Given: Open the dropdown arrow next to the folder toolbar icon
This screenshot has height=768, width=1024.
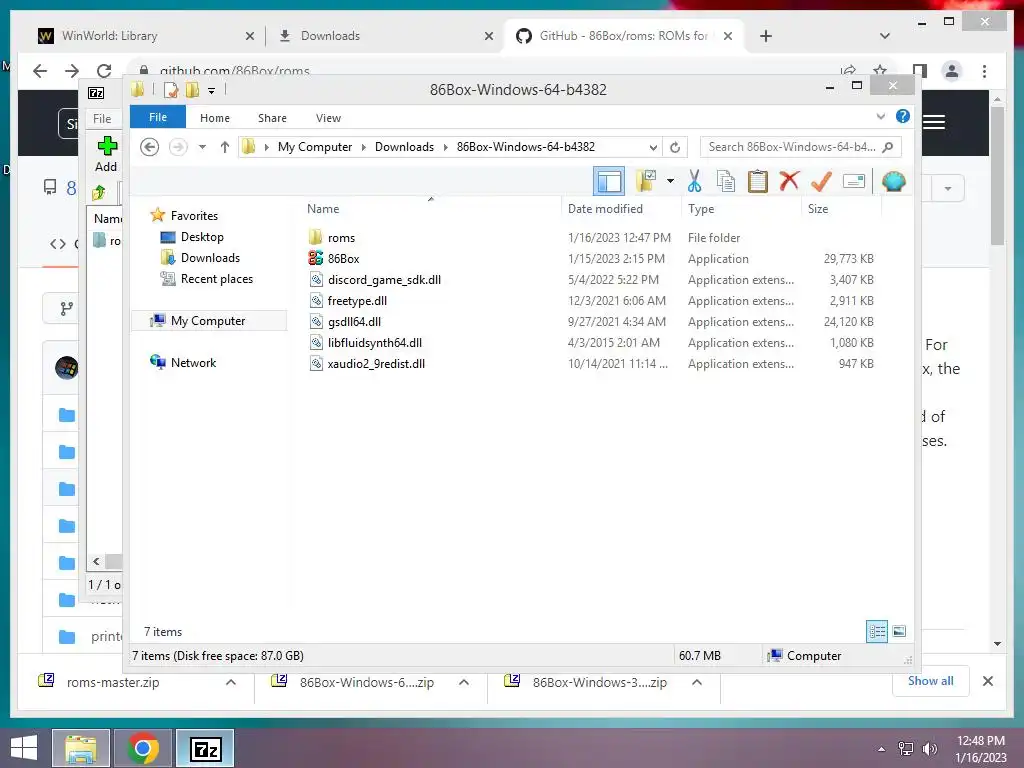Looking at the screenshot, I should [670, 181].
